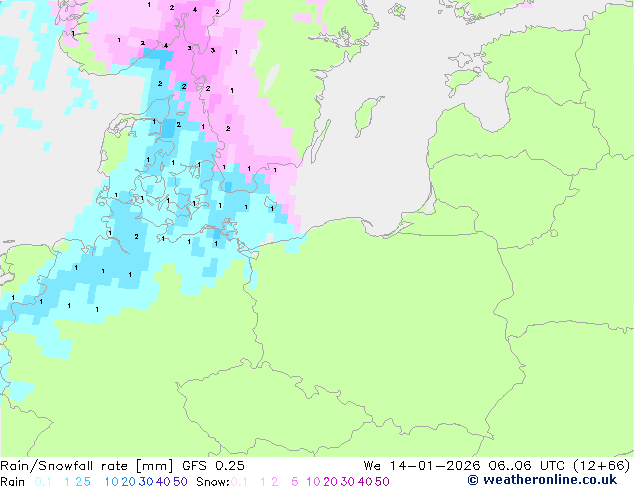Select the "GFS 0.25" model label
Image resolution: width=634 pixels, height=490 pixels.
[213, 466]
